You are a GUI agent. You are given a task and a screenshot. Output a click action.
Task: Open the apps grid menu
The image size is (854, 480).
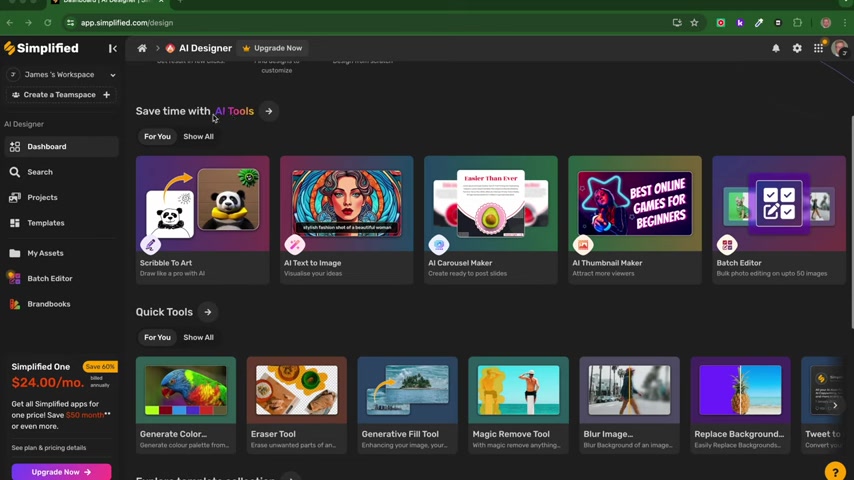click(x=818, y=48)
